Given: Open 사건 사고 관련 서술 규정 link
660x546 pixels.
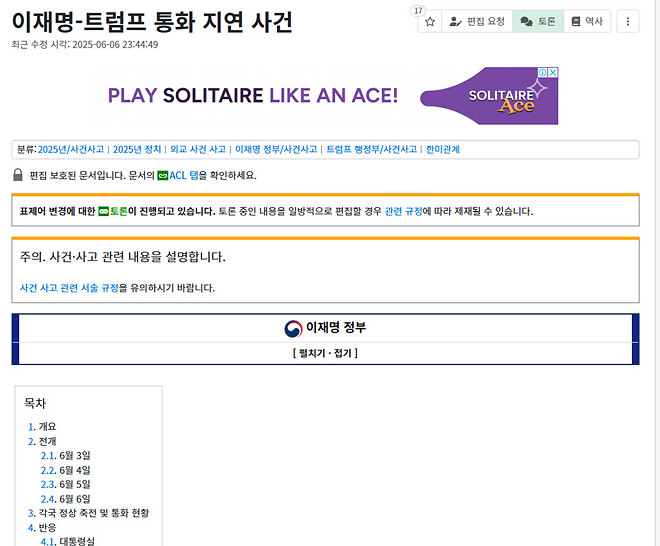Looking at the screenshot, I should click(69, 288).
